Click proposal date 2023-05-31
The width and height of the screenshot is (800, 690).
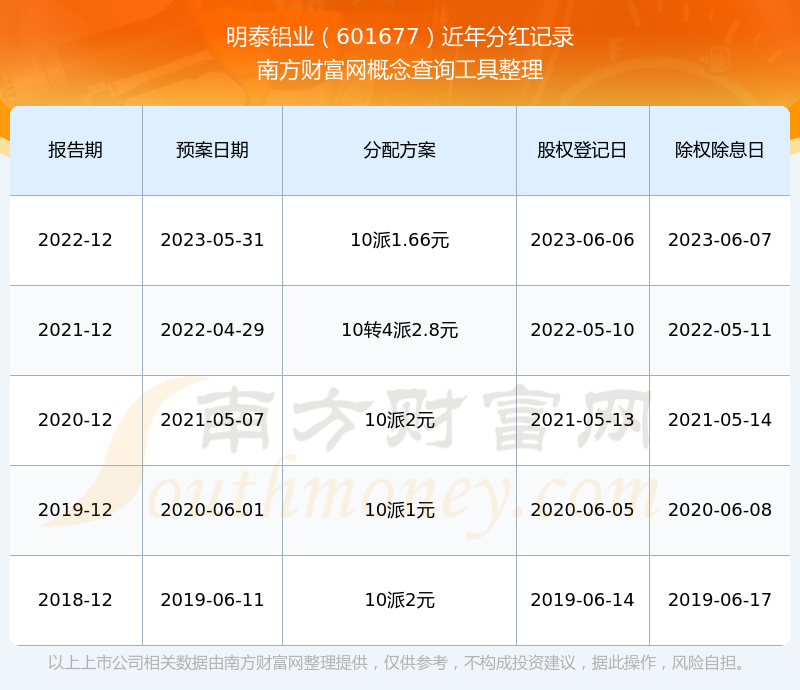point(212,240)
